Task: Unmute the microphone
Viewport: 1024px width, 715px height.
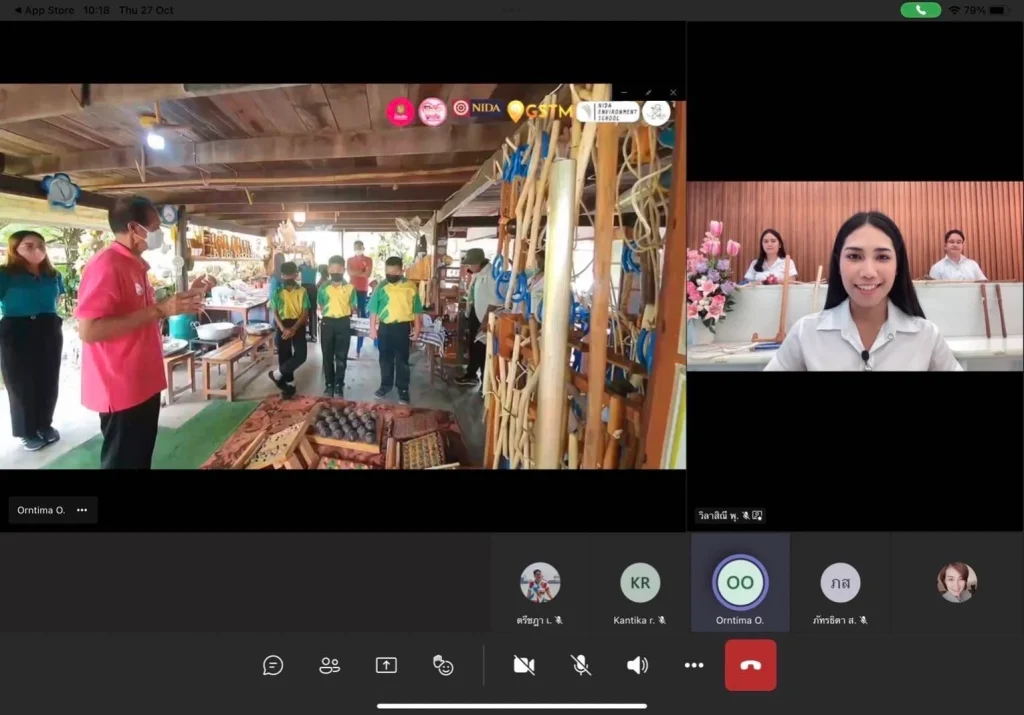Action: (x=580, y=666)
